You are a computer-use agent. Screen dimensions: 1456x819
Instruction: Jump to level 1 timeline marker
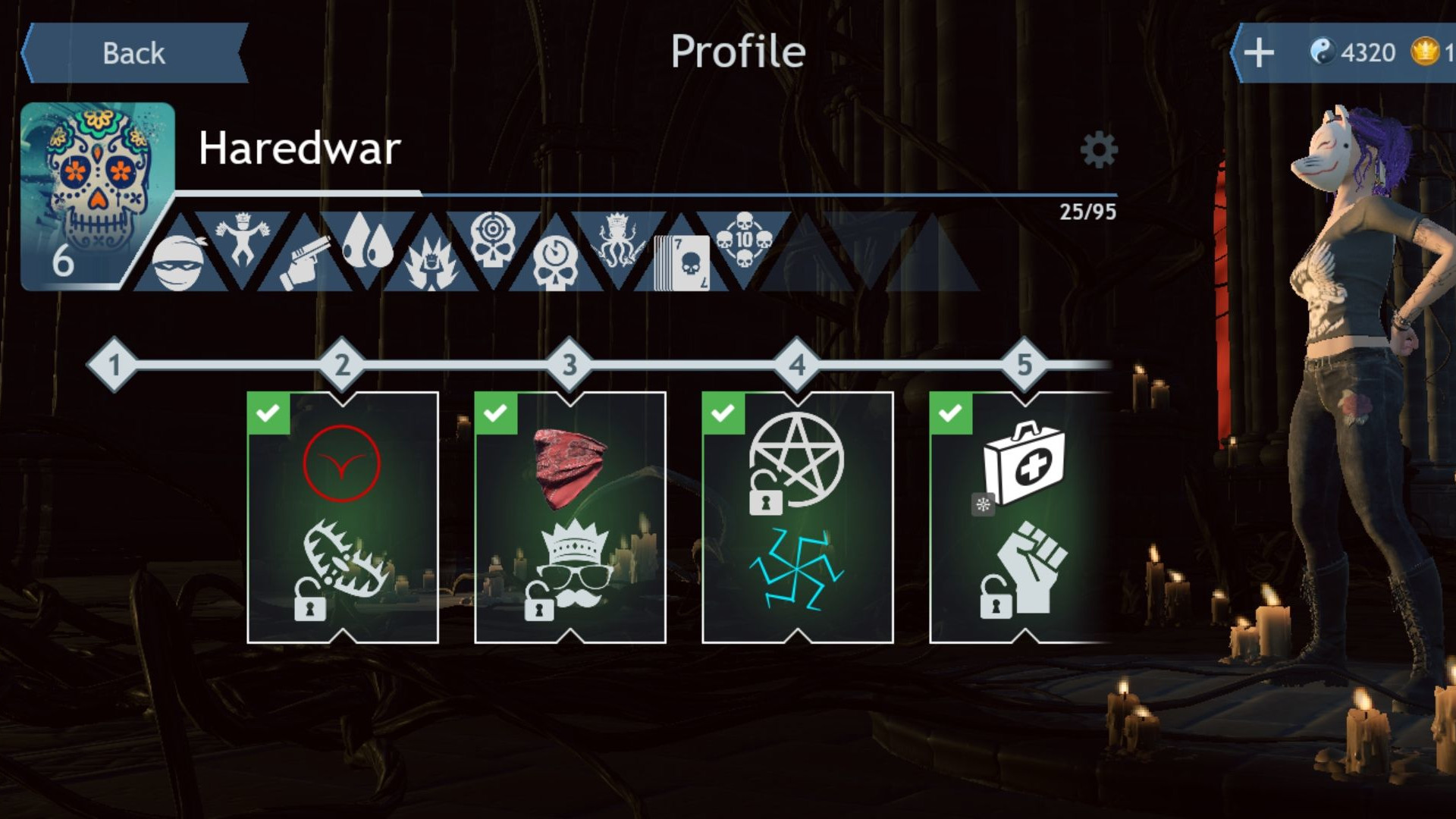pos(115,365)
